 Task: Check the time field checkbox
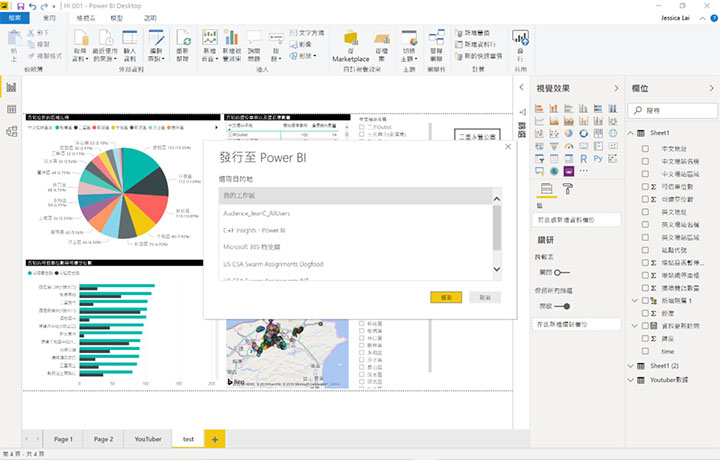click(645, 351)
